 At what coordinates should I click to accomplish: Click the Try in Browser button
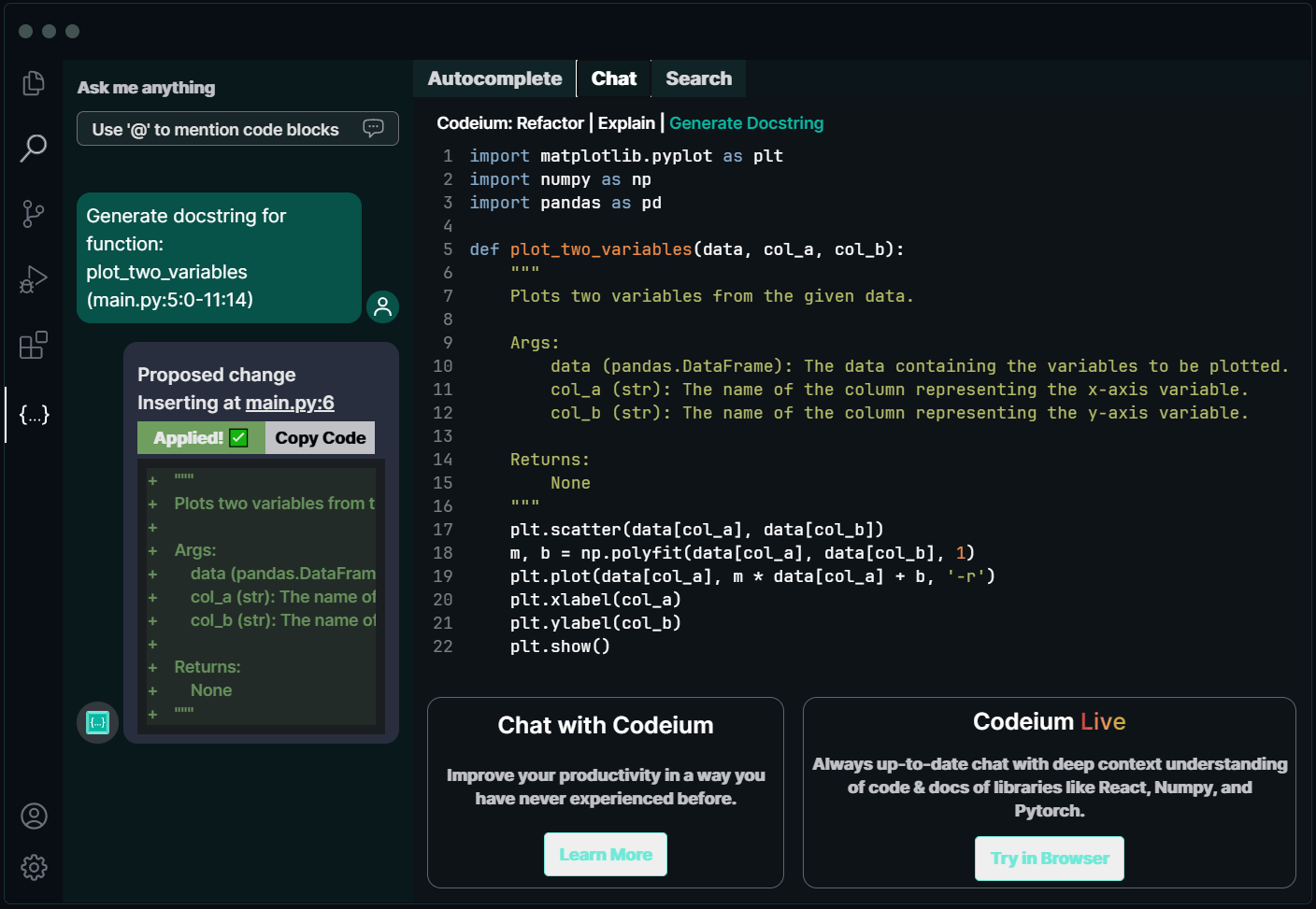pos(1050,859)
